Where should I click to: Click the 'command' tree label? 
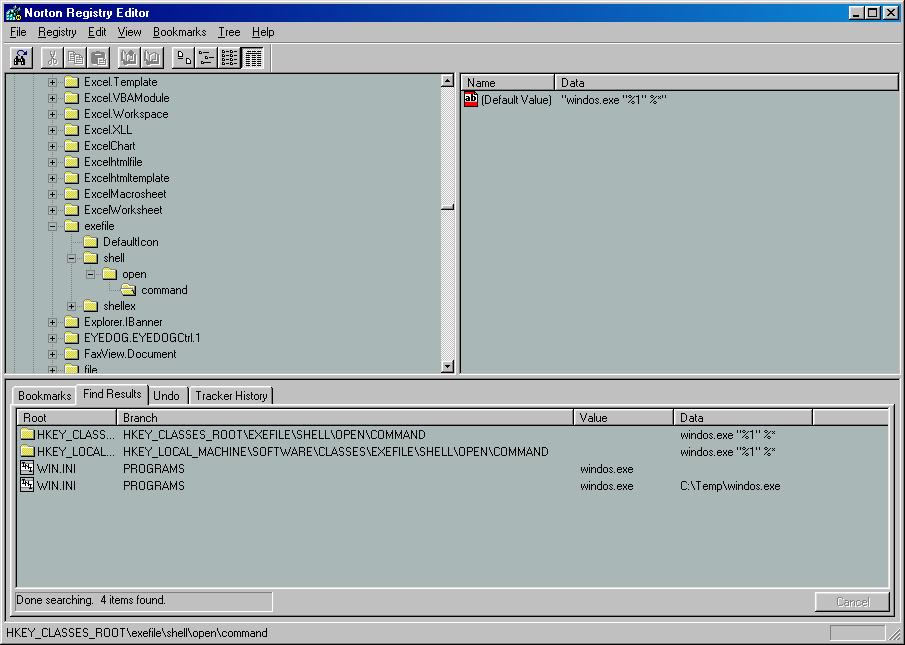pos(164,290)
